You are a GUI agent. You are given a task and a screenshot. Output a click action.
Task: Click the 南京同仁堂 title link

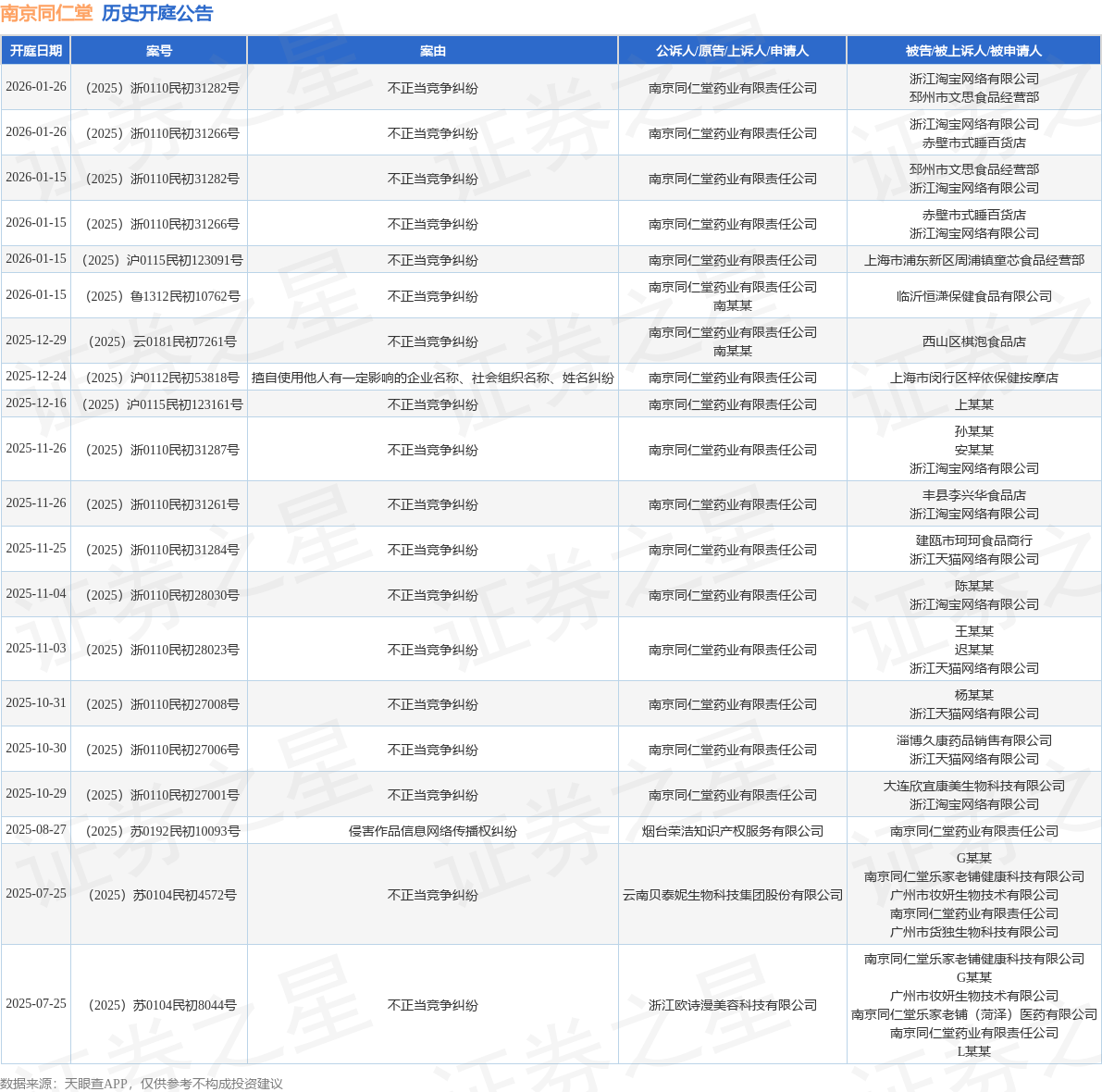pos(46,13)
